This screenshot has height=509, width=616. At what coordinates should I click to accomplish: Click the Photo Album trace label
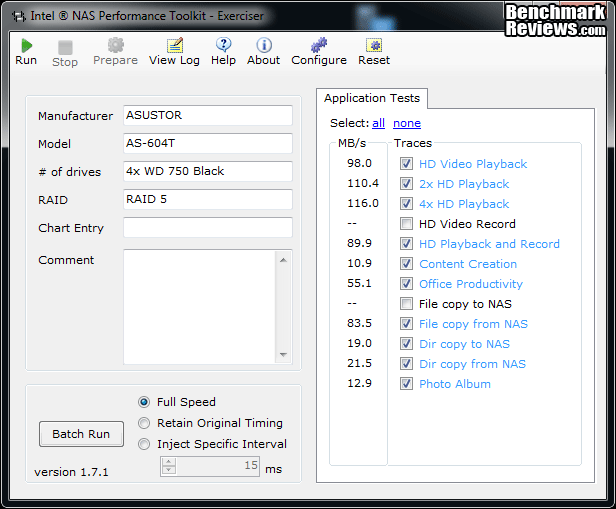point(455,384)
